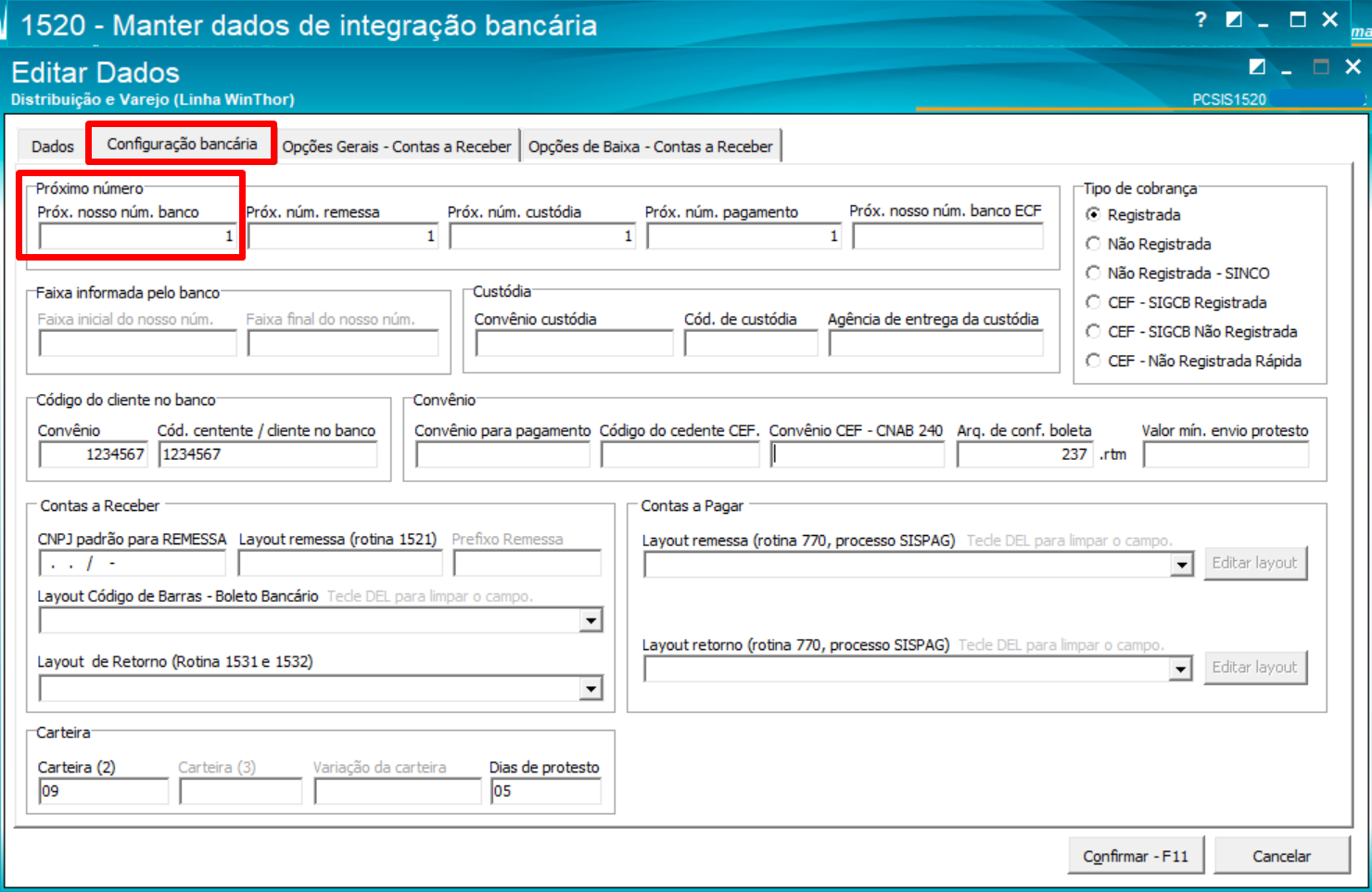Open Opções de Baixa - Contas a Receber tab
The width and height of the screenshot is (1372, 892).
[651, 147]
